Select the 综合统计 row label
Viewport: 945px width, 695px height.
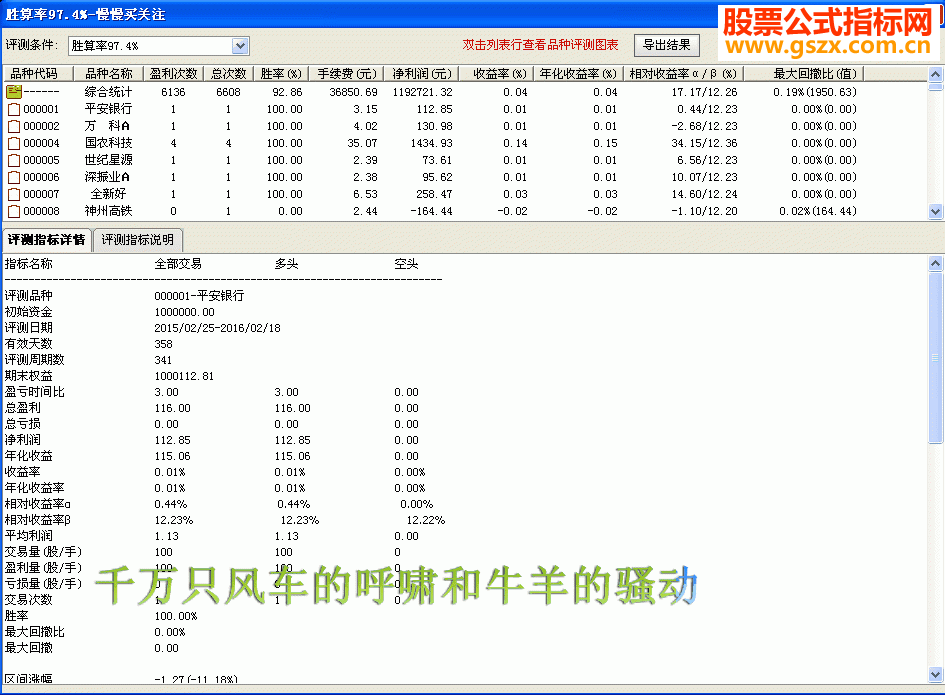108,92
